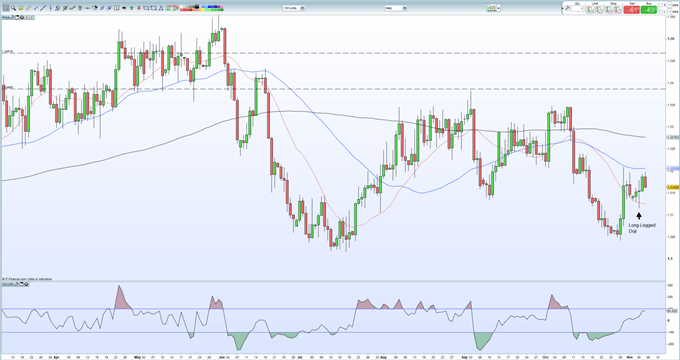
Task: Select the eraser tool in toolbar
Action: (x=28, y=7)
